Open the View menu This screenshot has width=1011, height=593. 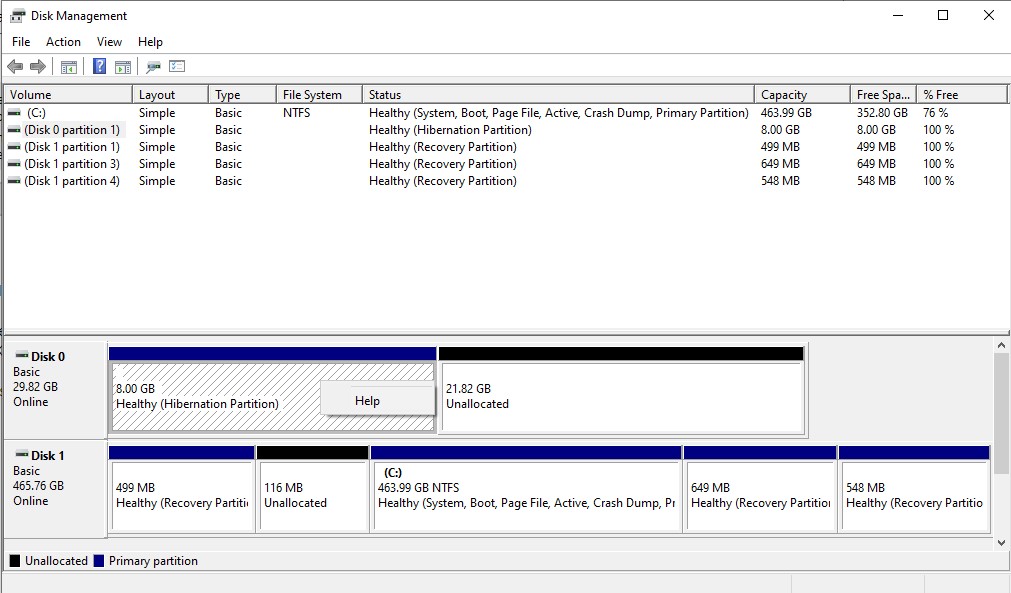point(109,42)
